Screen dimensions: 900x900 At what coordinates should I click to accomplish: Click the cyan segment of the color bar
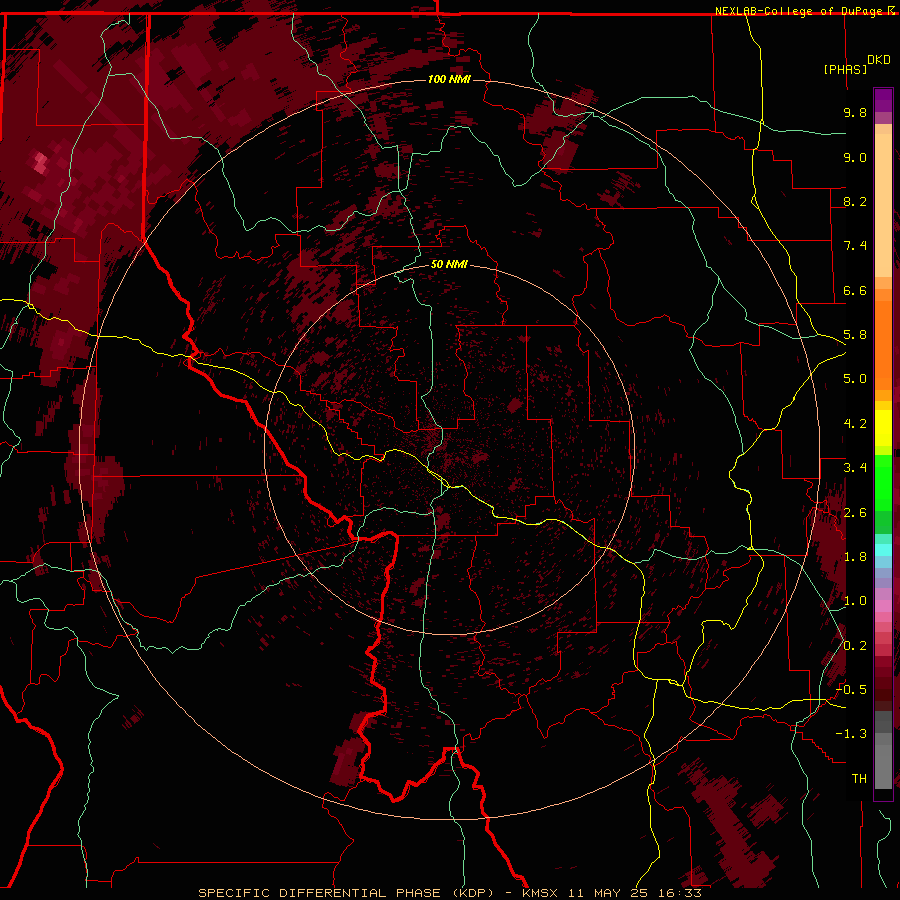click(x=883, y=549)
